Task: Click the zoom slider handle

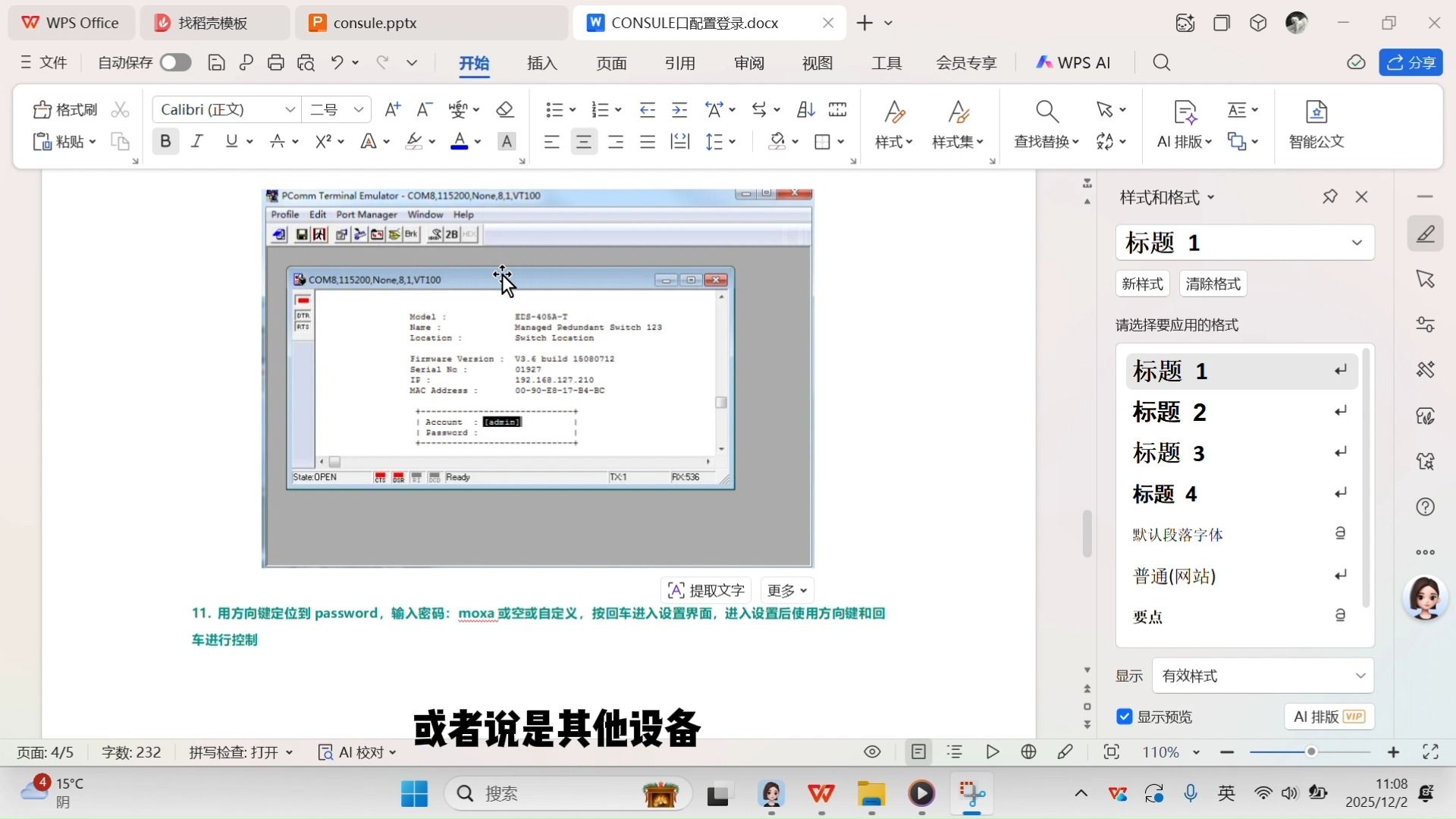Action: click(1311, 752)
